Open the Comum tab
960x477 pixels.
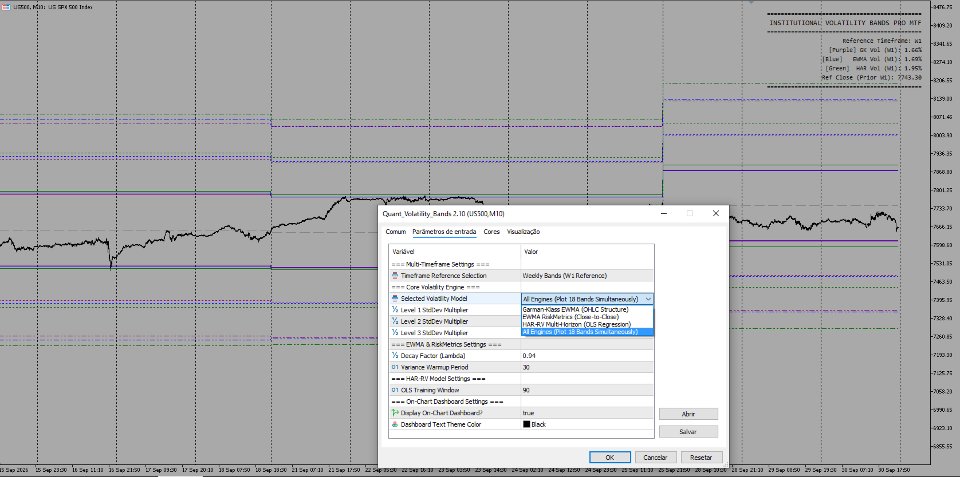tap(396, 231)
